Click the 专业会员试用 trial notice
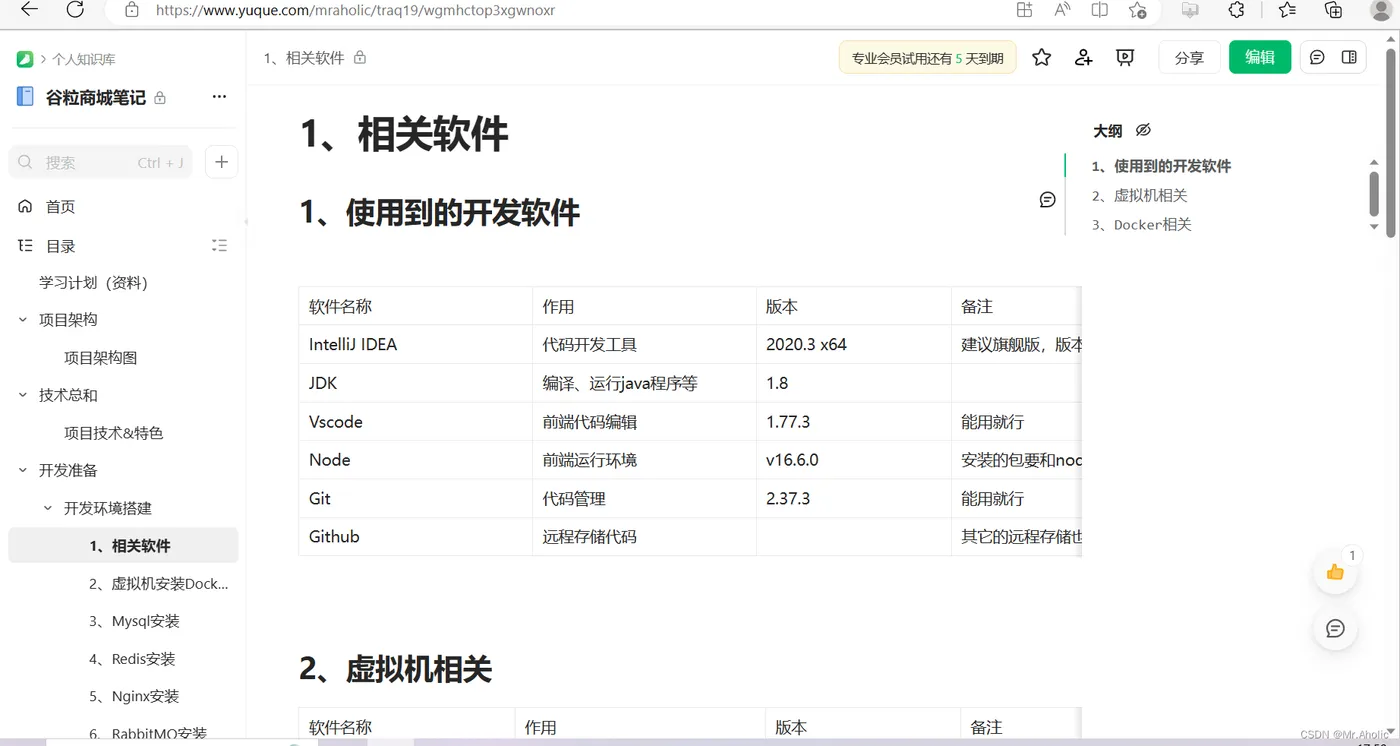 tap(927, 58)
